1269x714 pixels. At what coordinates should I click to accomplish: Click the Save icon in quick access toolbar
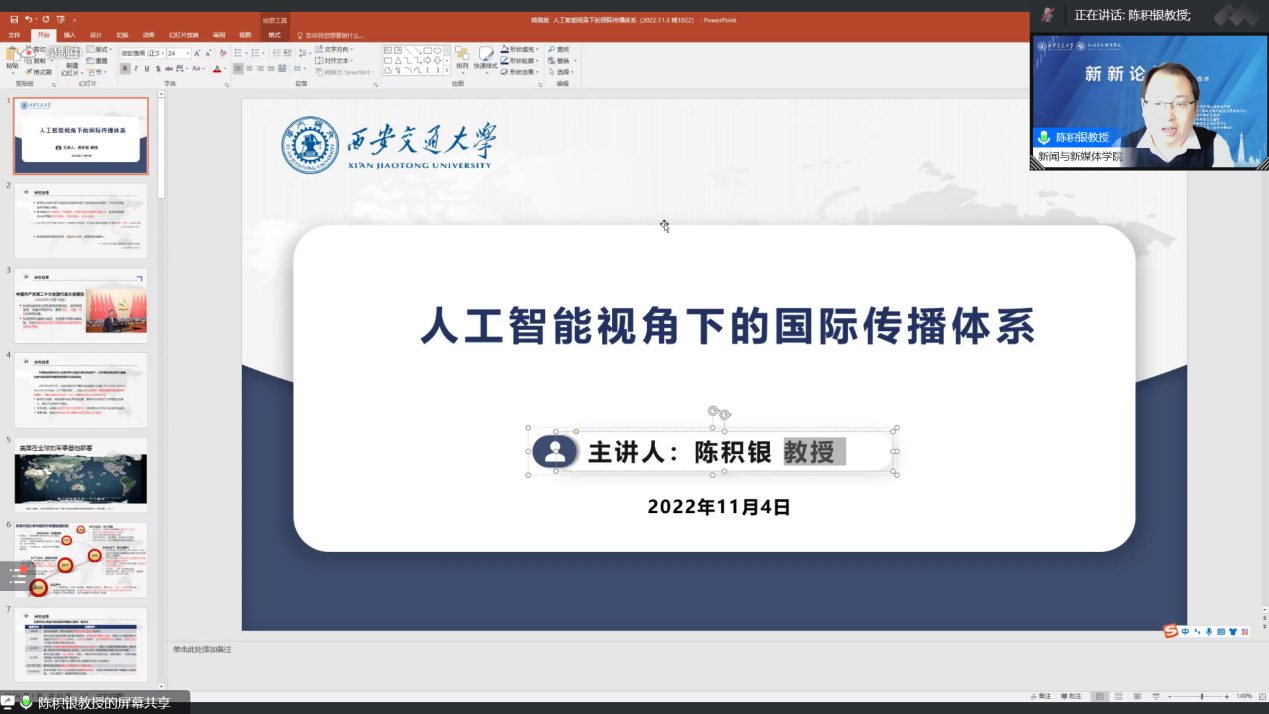point(14,19)
